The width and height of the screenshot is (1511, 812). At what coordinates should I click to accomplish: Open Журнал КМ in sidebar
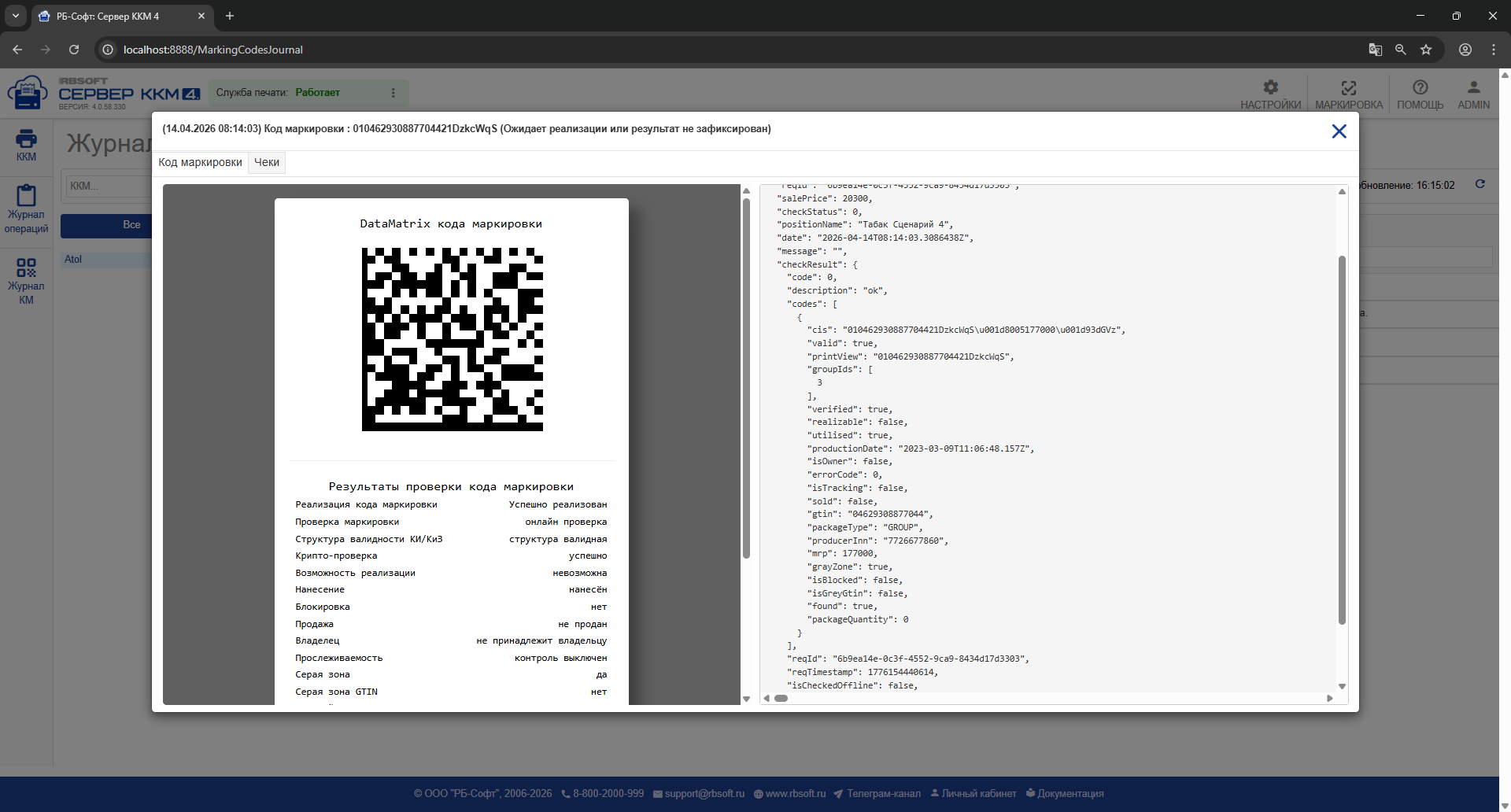(x=26, y=281)
